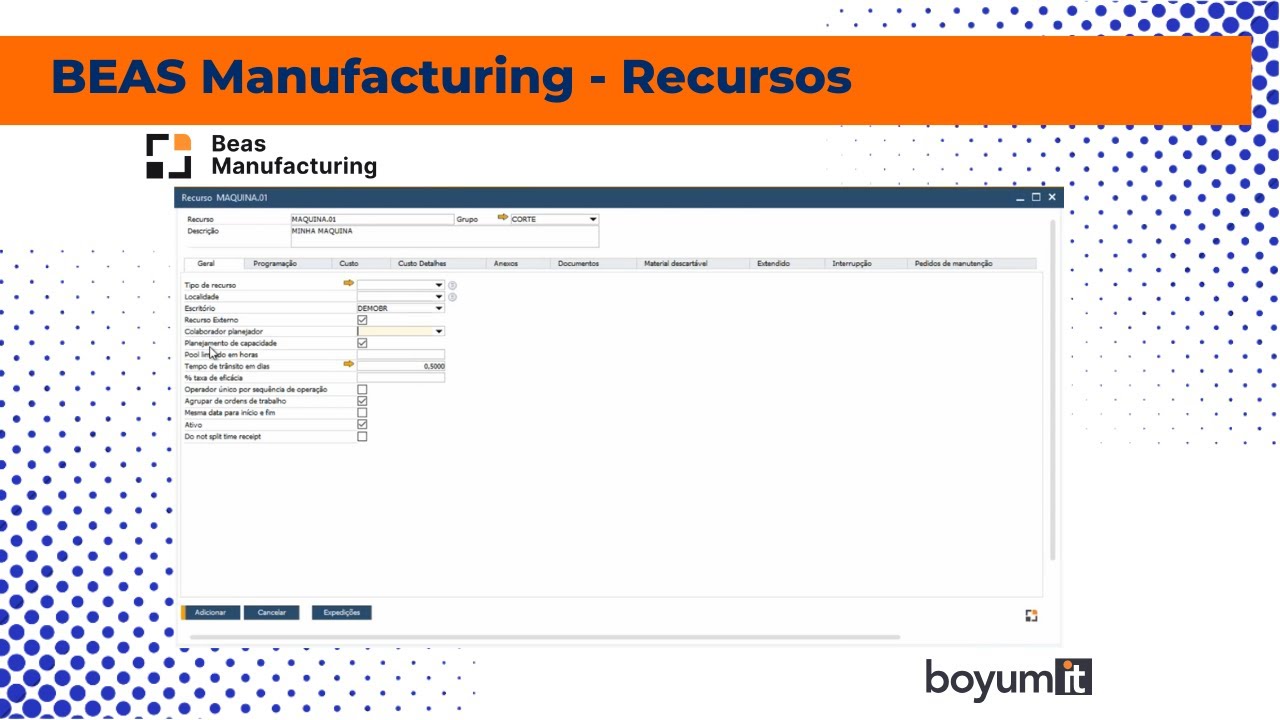Open the Grupo CORTE dropdown
Screen dimensions: 1280x720
[x=592, y=219]
